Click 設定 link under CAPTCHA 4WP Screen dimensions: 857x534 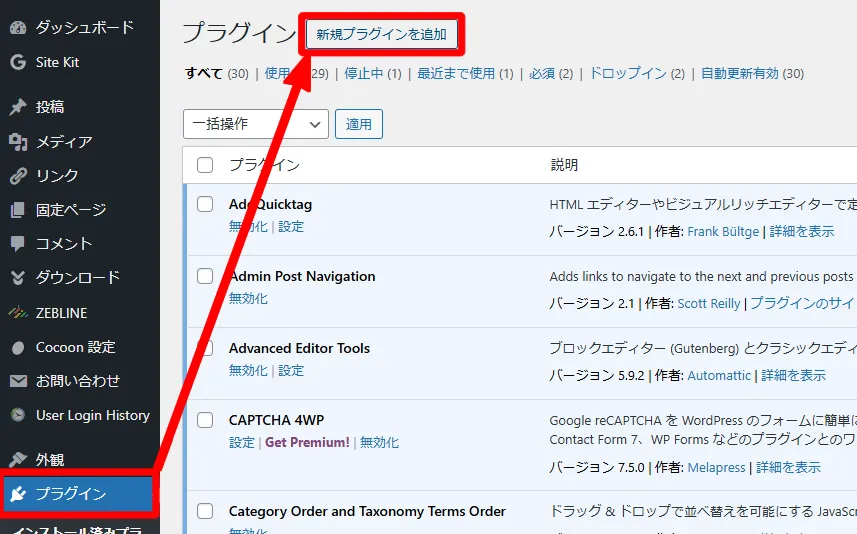(242, 443)
